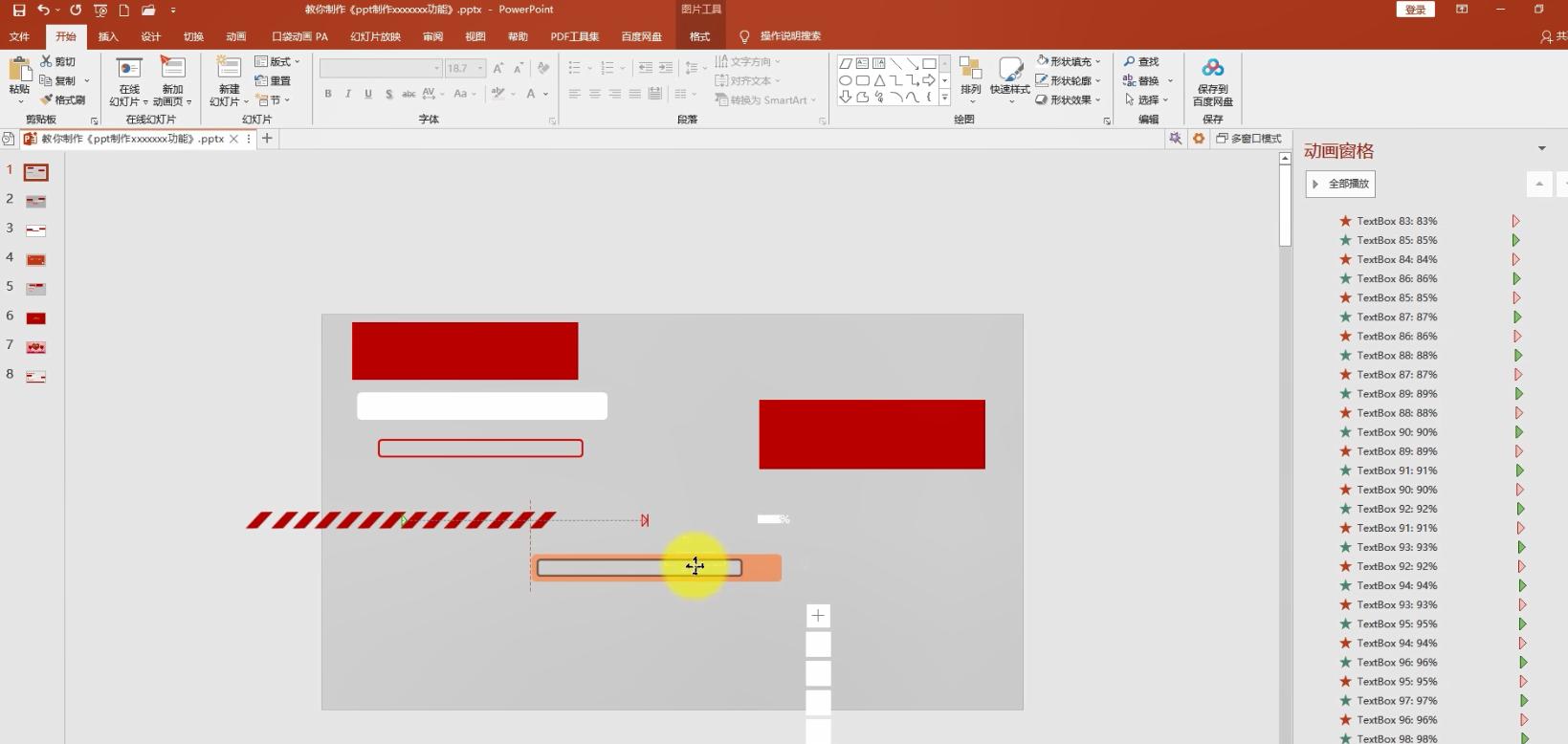Select slide 4 thumbnail in slide panel
The width and height of the screenshot is (1568, 744).
pyautogui.click(x=36, y=259)
